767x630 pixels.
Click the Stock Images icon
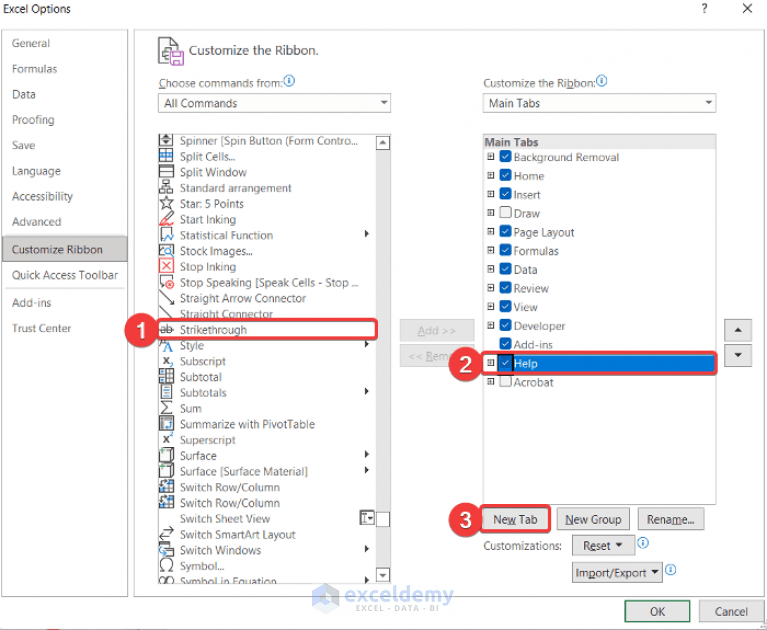pos(166,250)
